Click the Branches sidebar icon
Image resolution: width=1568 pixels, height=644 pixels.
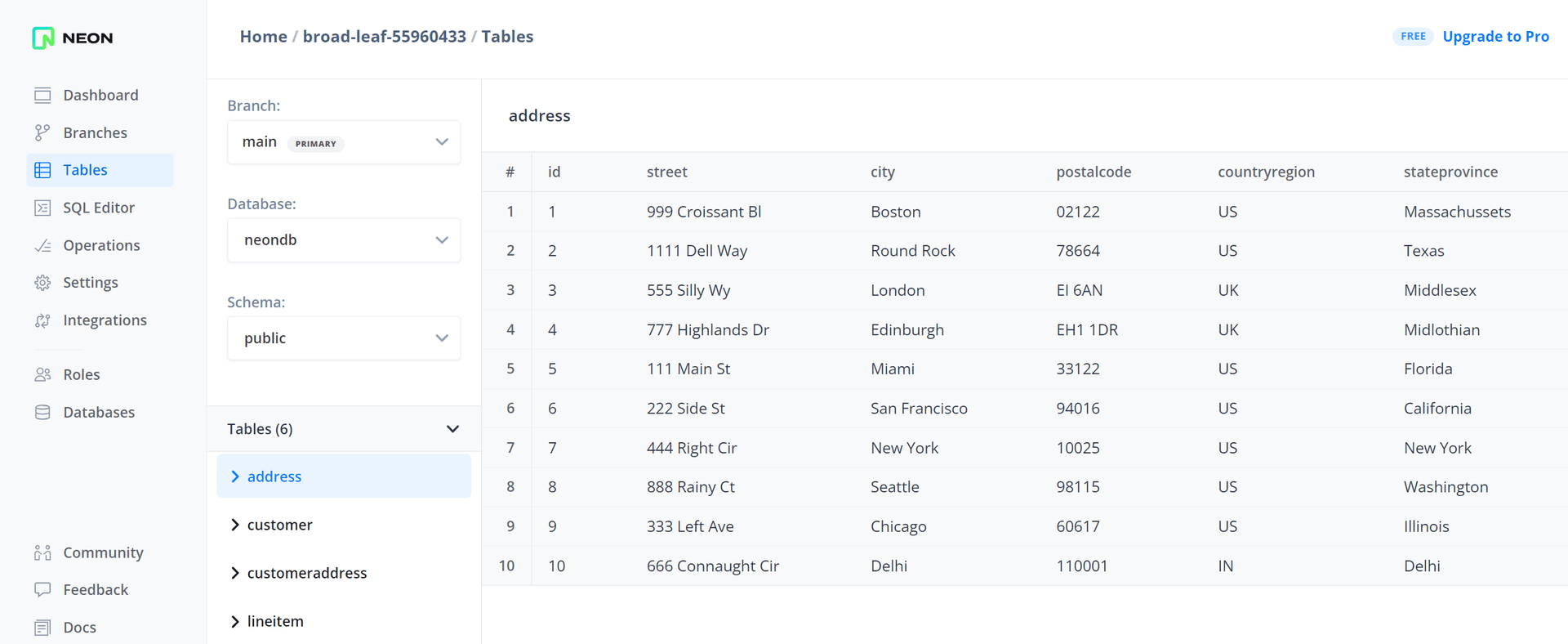click(x=42, y=132)
